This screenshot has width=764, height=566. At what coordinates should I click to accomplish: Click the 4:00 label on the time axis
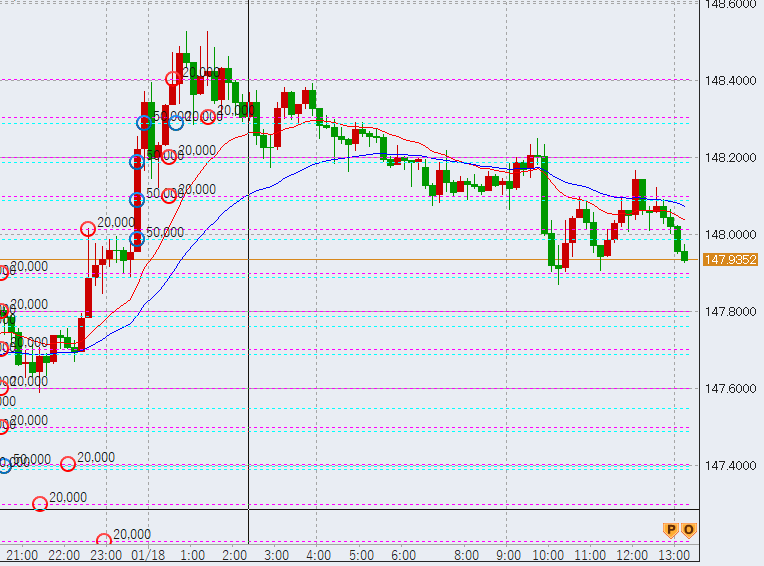click(x=318, y=554)
